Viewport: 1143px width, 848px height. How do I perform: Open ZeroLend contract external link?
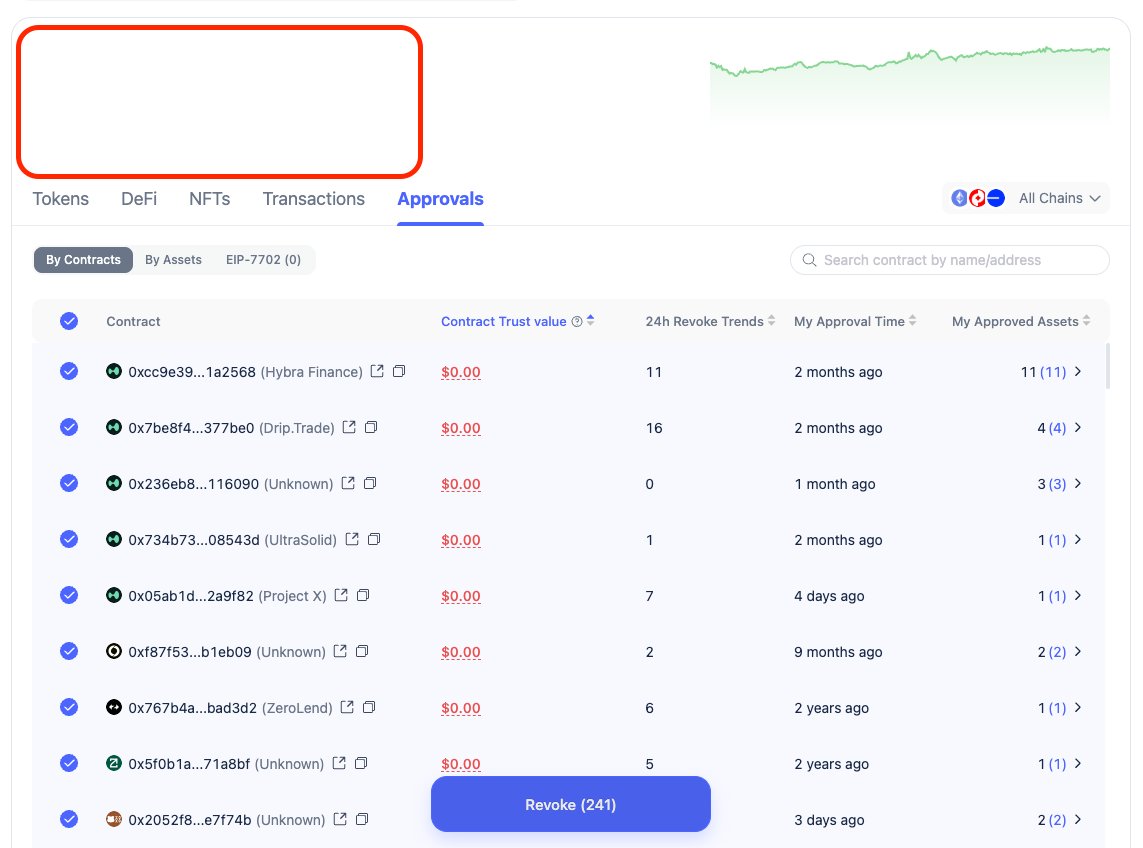click(x=347, y=707)
